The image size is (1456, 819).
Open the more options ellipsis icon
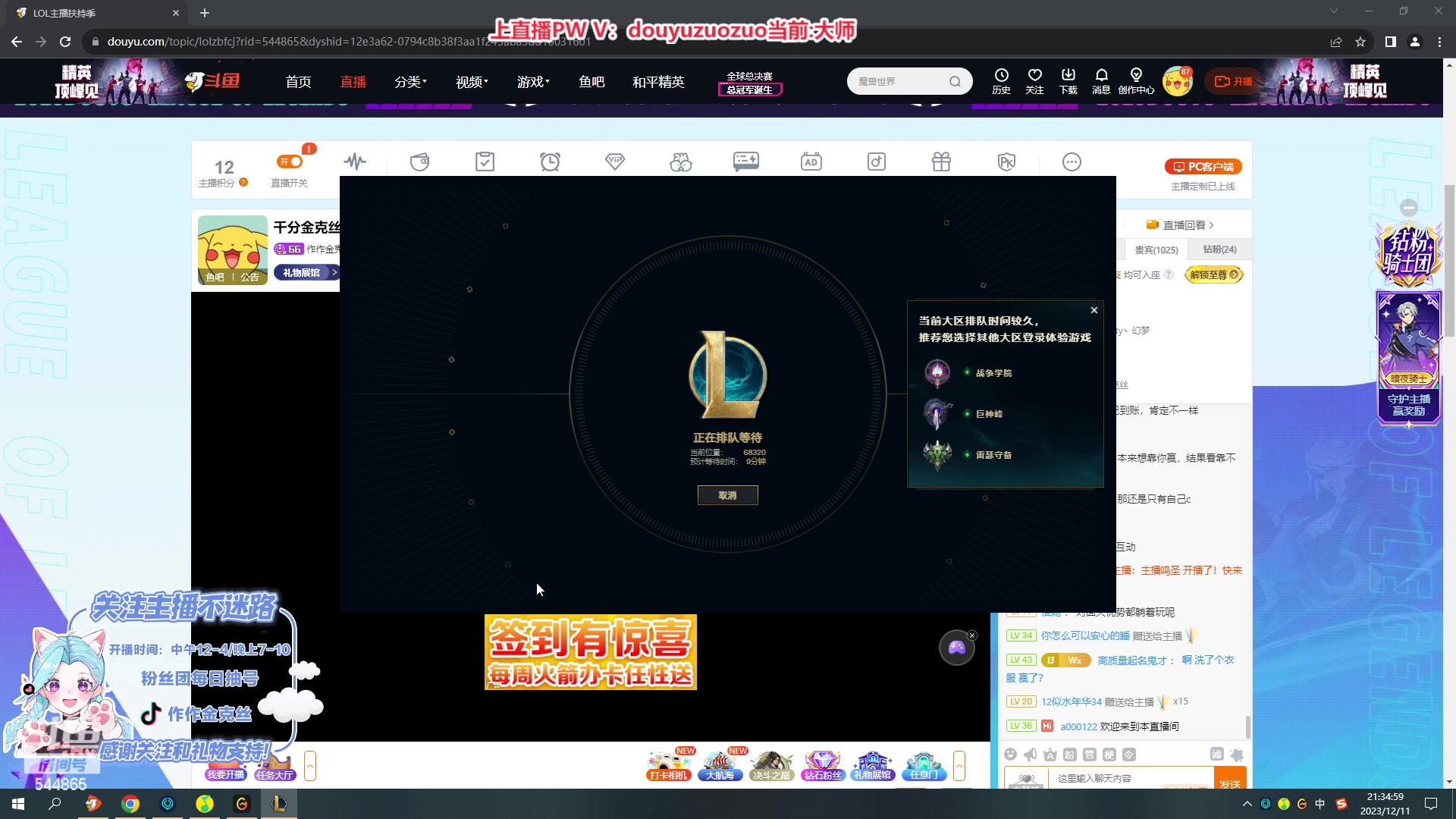[1072, 162]
